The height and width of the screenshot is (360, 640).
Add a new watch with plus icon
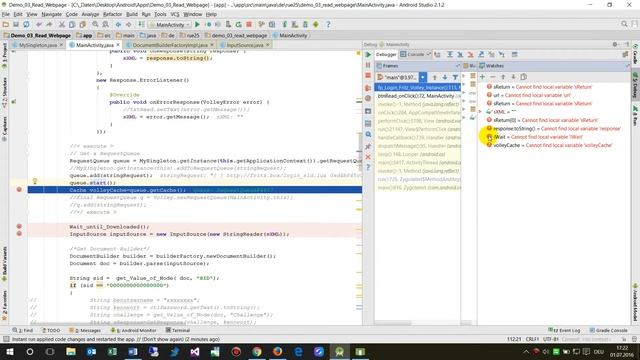coord(482,77)
